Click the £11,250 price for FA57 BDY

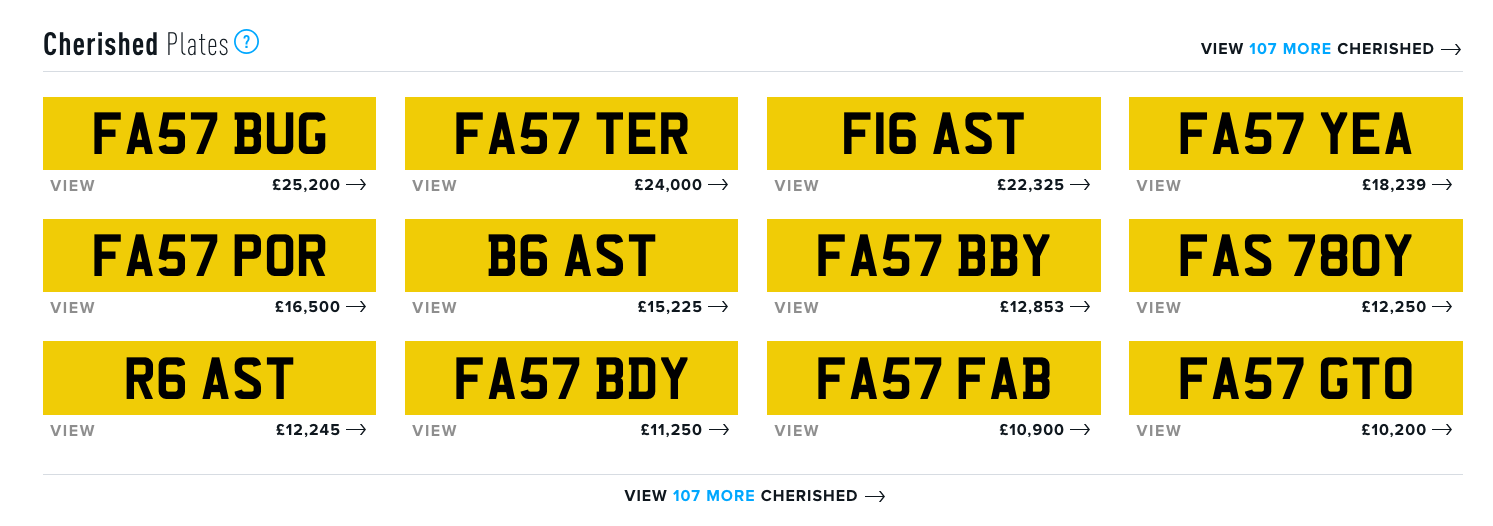[x=672, y=430]
